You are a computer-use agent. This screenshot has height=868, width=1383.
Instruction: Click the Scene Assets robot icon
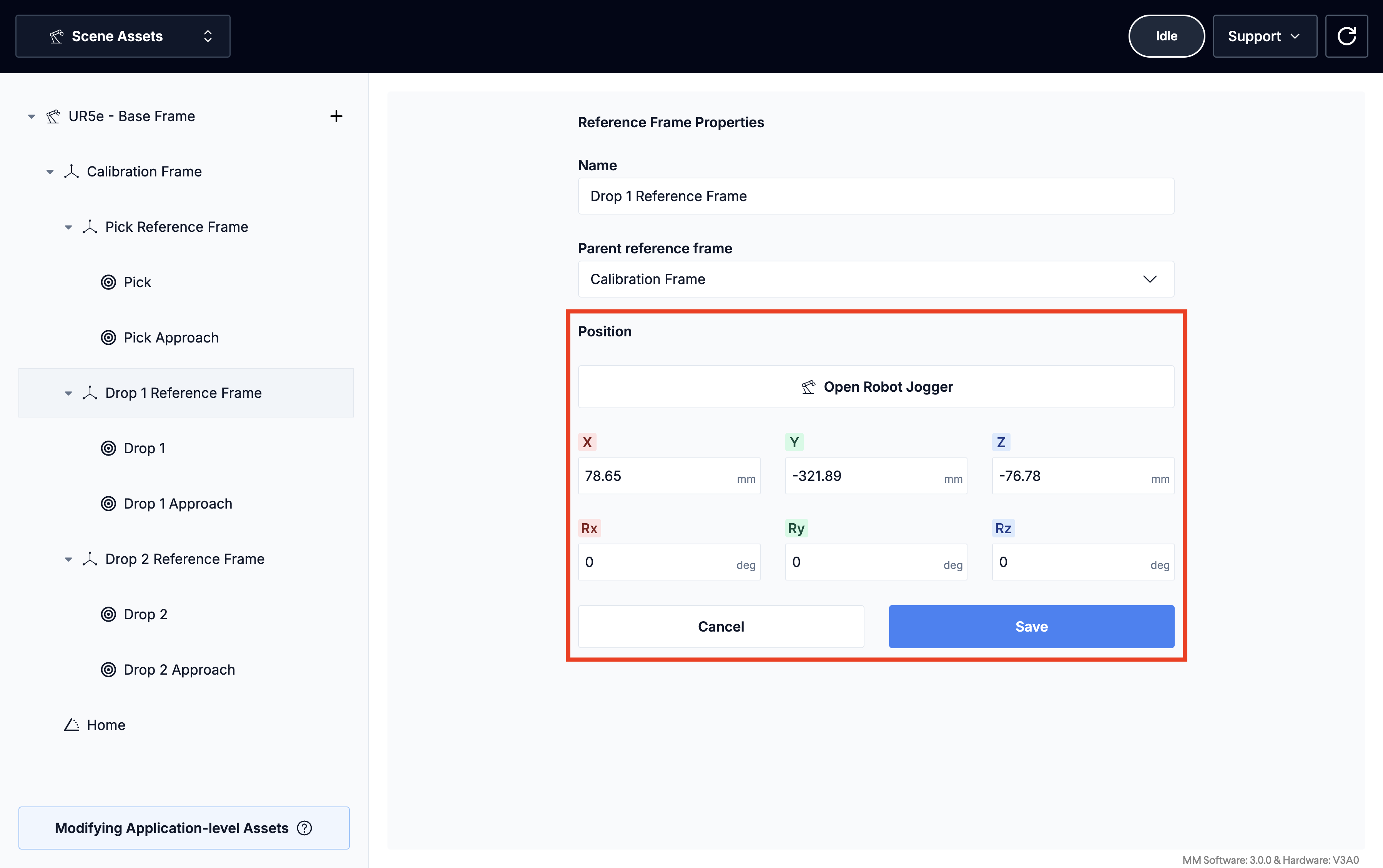pyautogui.click(x=56, y=37)
